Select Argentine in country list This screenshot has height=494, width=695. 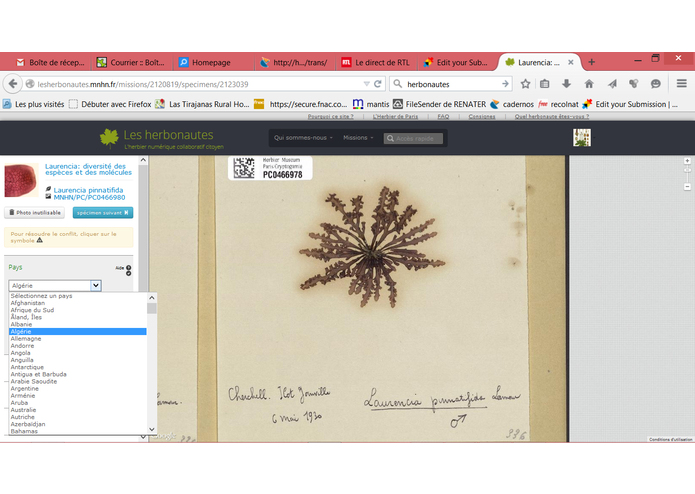[78, 389]
